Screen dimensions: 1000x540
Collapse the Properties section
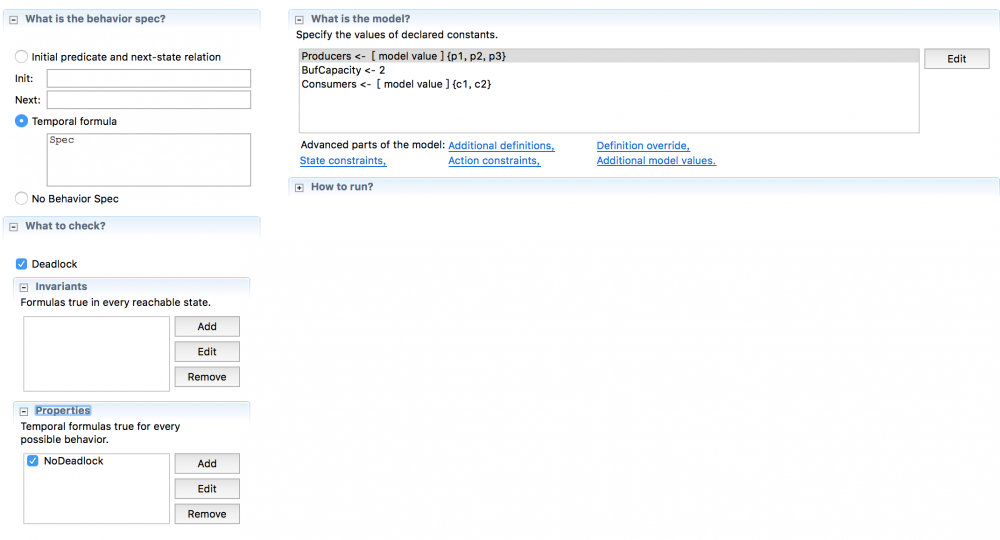(24, 411)
